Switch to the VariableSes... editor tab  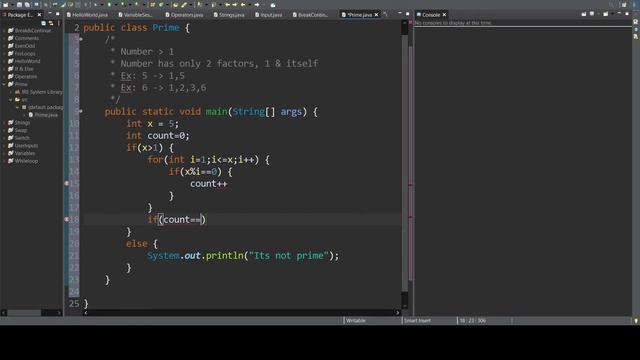[136, 15]
